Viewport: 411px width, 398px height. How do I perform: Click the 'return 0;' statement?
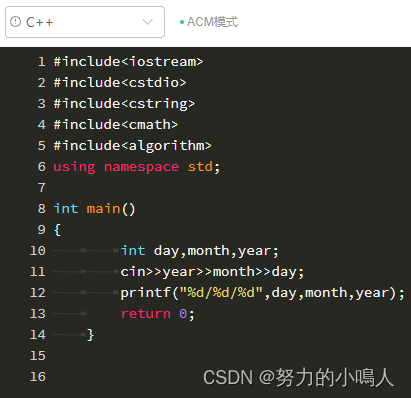point(158,314)
